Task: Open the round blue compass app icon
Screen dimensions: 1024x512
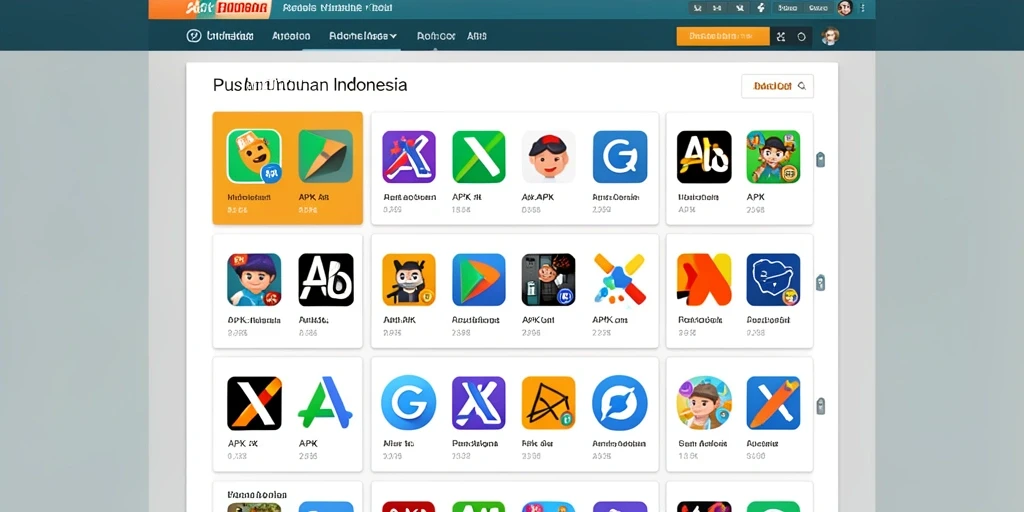Action: click(620, 403)
